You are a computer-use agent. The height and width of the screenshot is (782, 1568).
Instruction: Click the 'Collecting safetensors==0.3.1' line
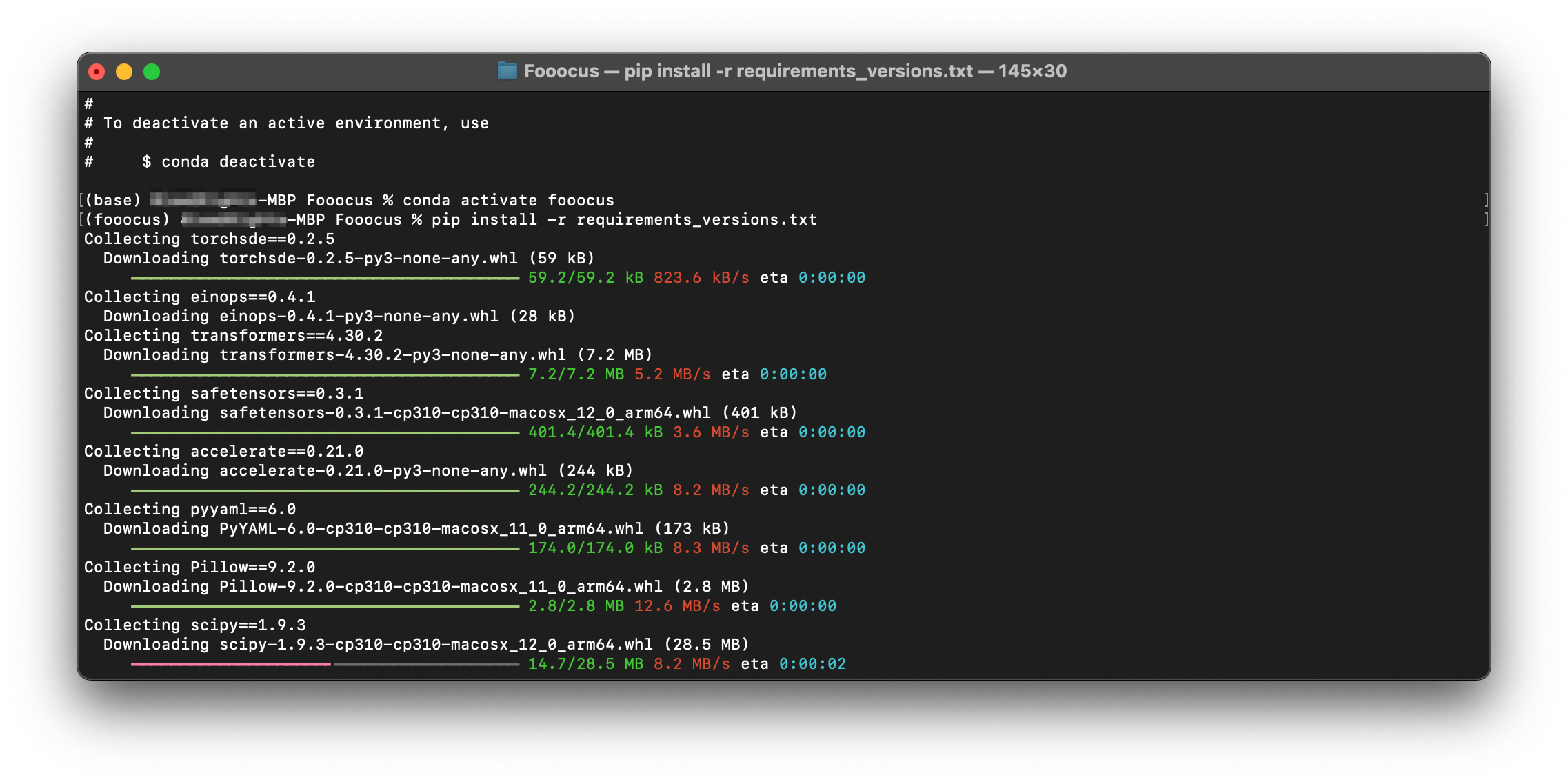click(223, 394)
